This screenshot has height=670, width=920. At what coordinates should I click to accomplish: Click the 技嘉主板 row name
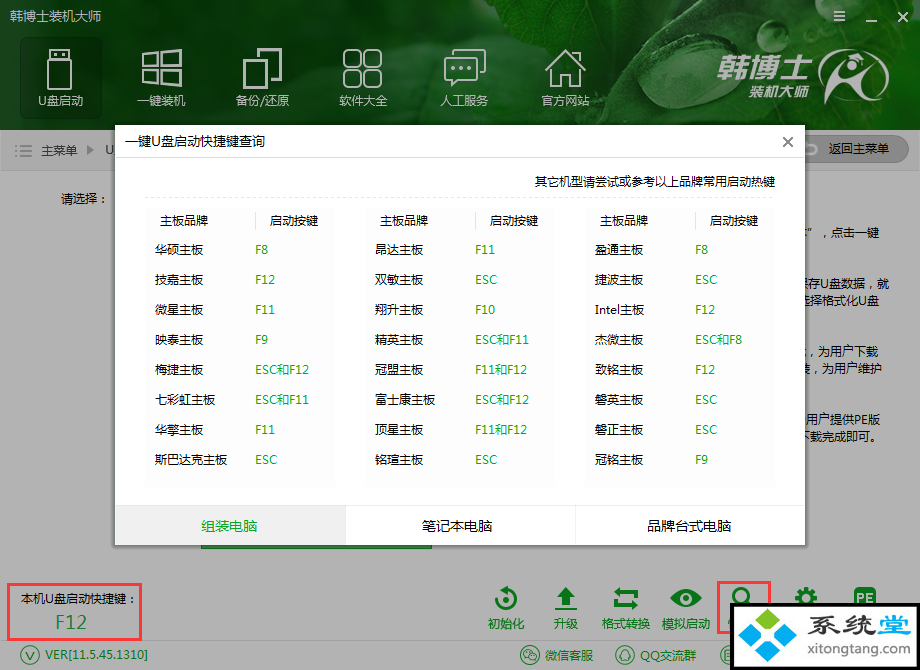[179, 280]
